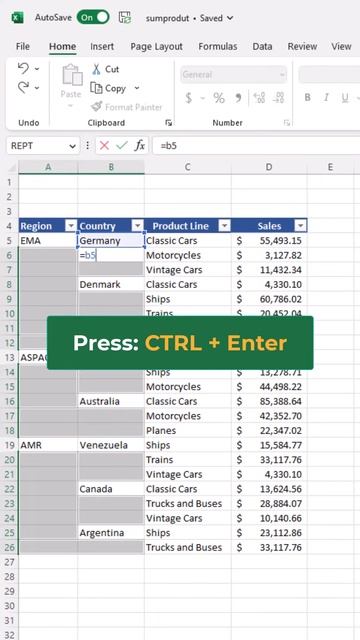Click the Insert Function fx icon
Viewport: 360px width, 640px height.
tap(140, 146)
